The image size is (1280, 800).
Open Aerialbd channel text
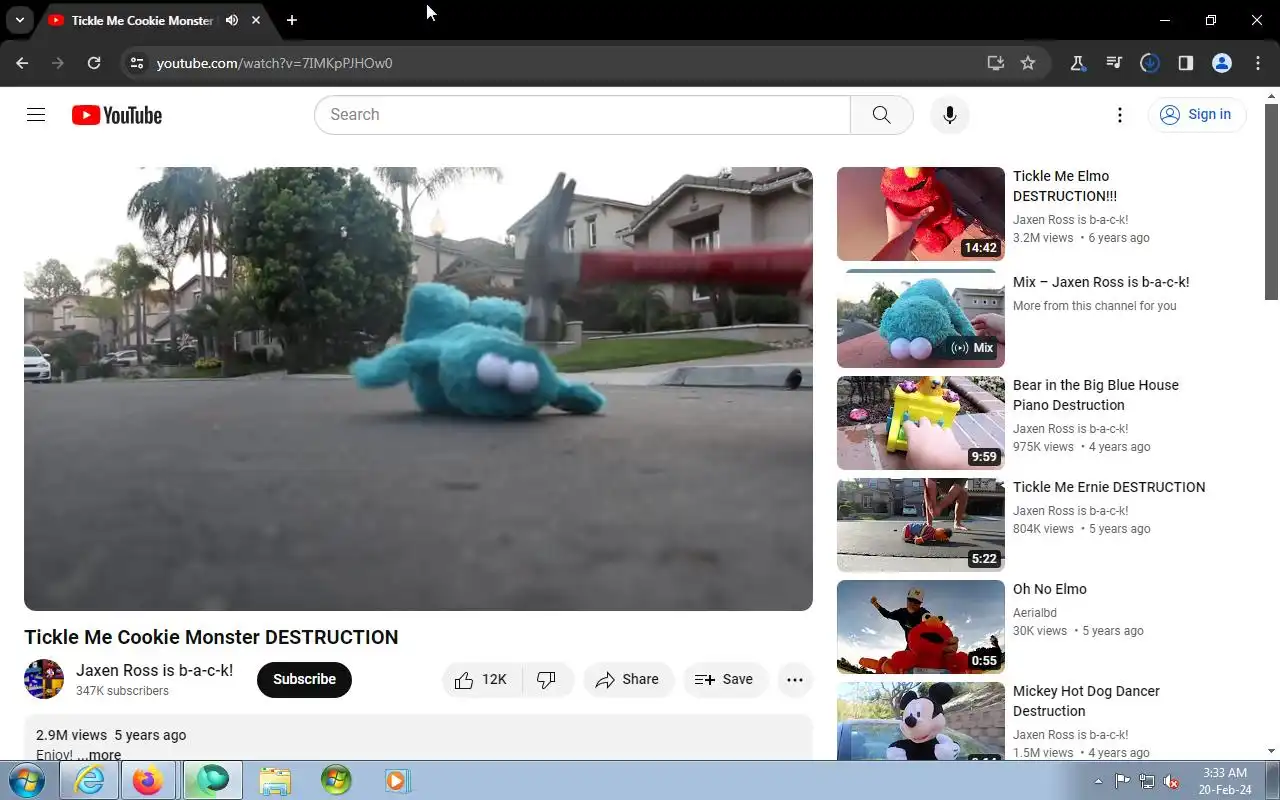tap(1035, 613)
